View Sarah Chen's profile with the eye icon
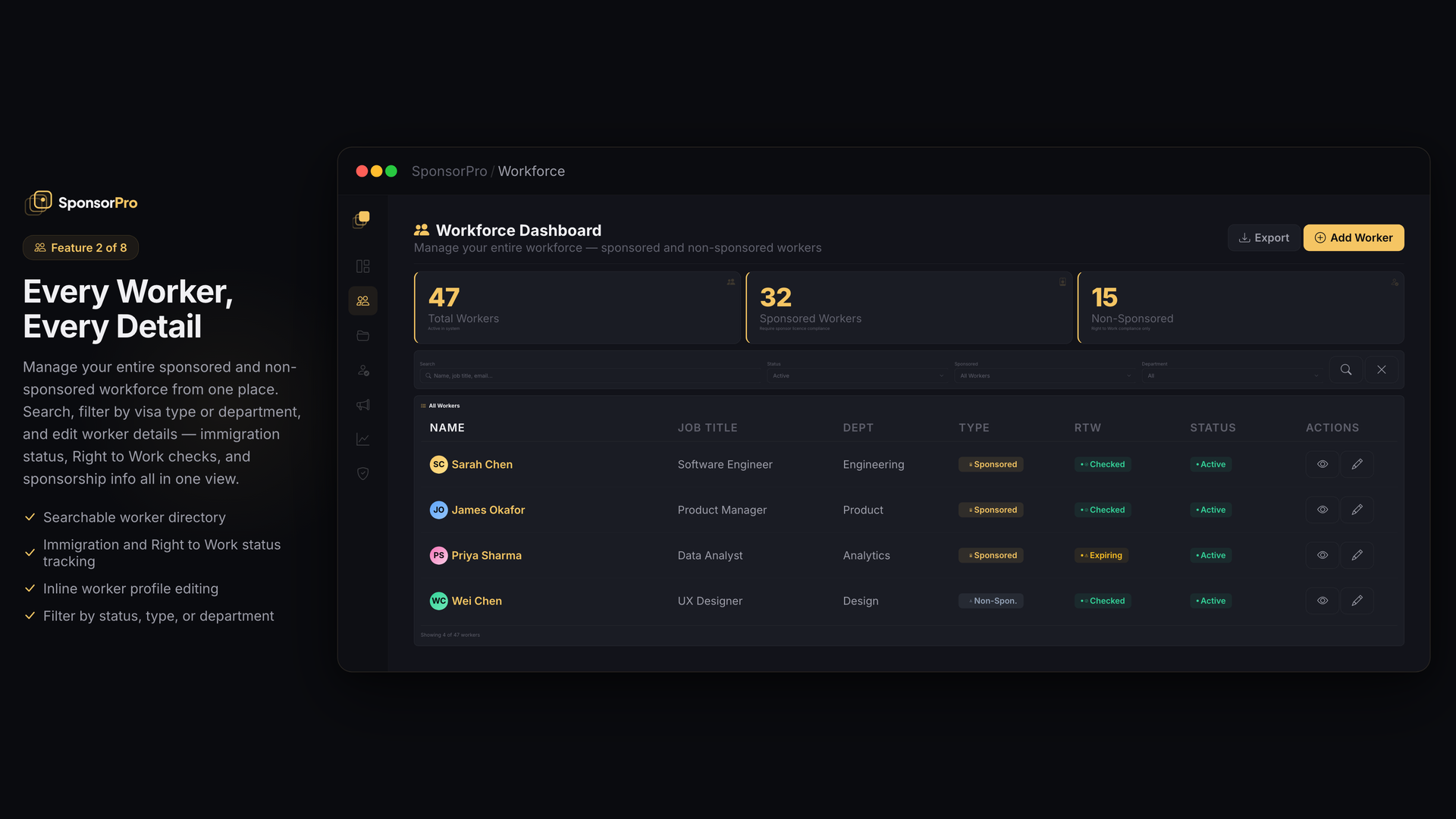 point(1323,464)
